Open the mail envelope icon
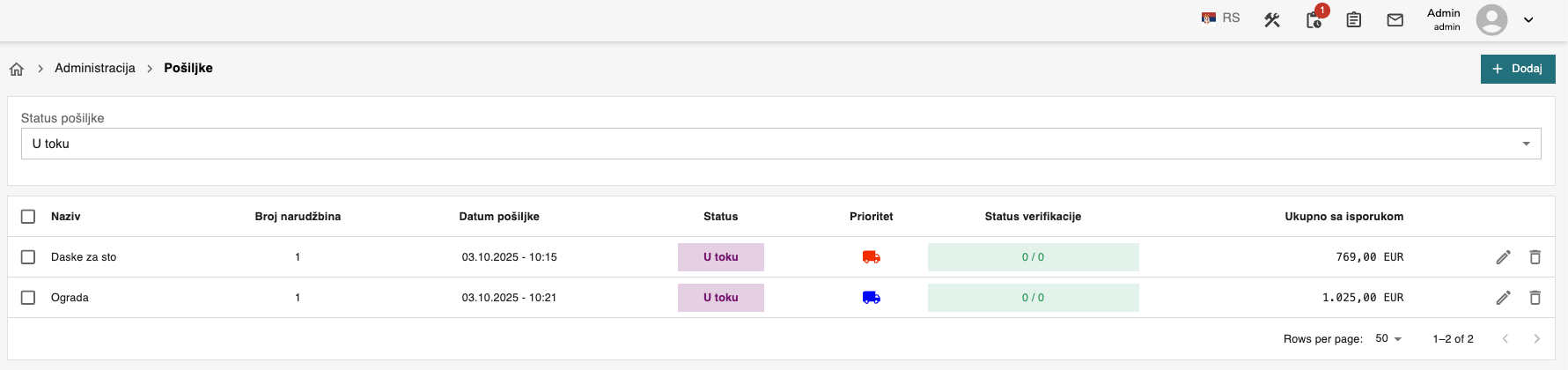Screen dimensions: 1568x370 point(1395,19)
